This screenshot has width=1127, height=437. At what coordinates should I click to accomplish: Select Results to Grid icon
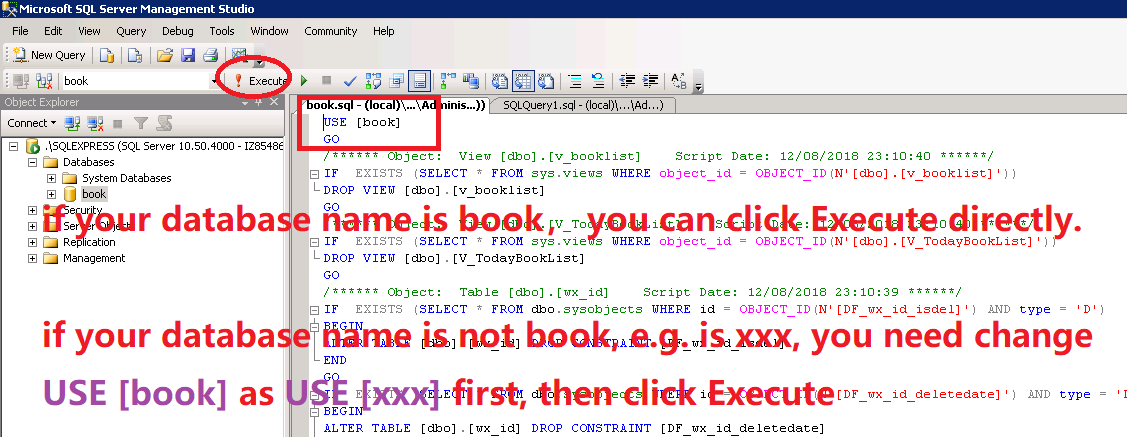523,81
